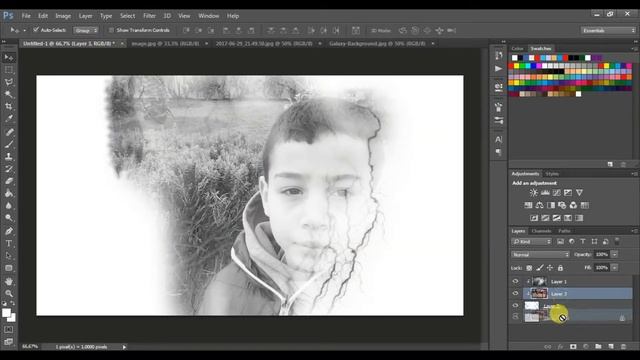640x360 pixels.
Task: Open the Character panel icon in collapsed dock
Action: [x=498, y=140]
